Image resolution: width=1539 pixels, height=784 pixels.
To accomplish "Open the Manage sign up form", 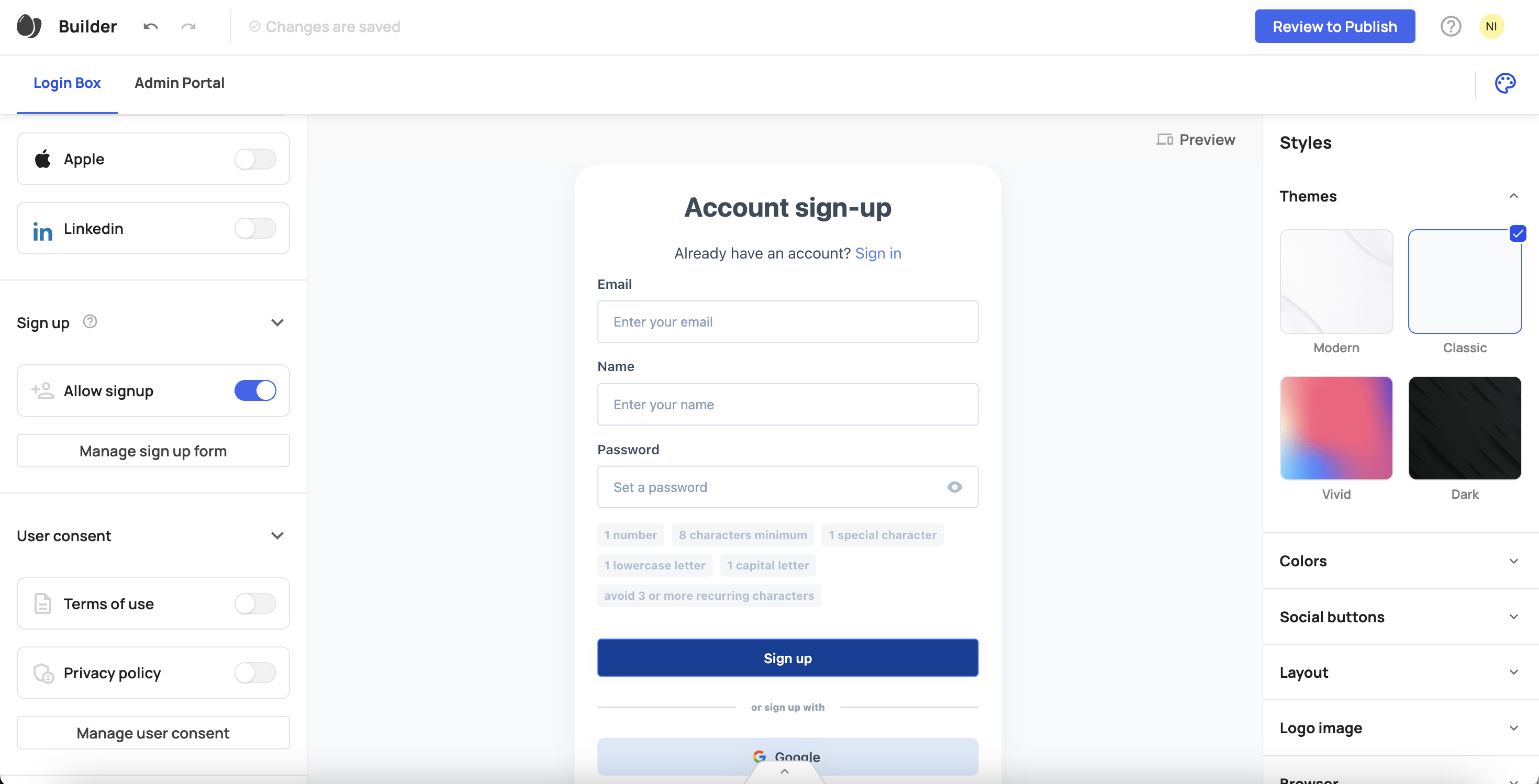I will coord(153,451).
